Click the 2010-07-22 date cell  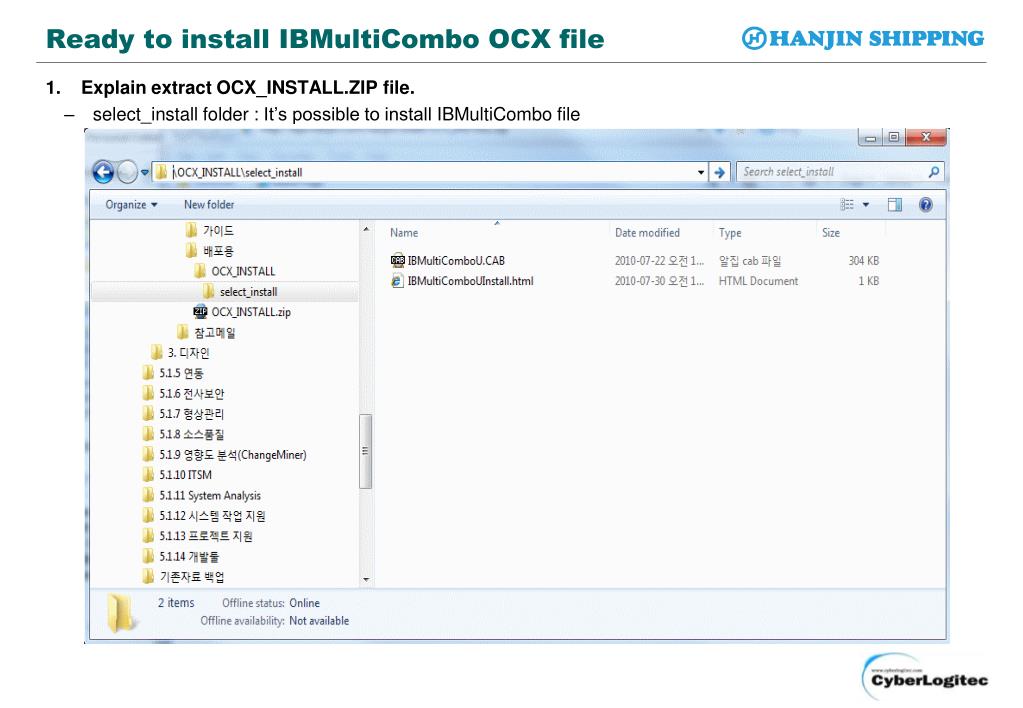point(659,260)
